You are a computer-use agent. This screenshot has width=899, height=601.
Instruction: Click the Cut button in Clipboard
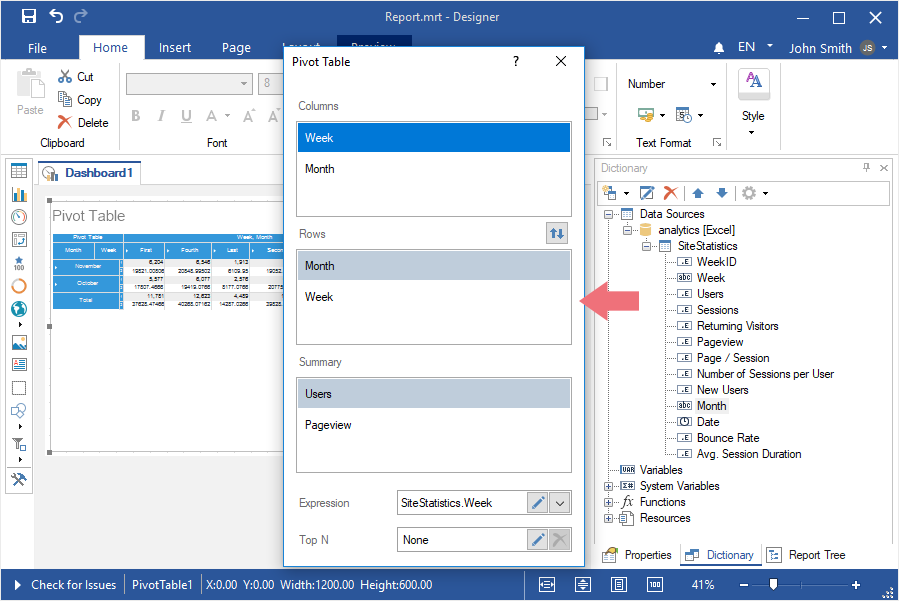click(76, 77)
